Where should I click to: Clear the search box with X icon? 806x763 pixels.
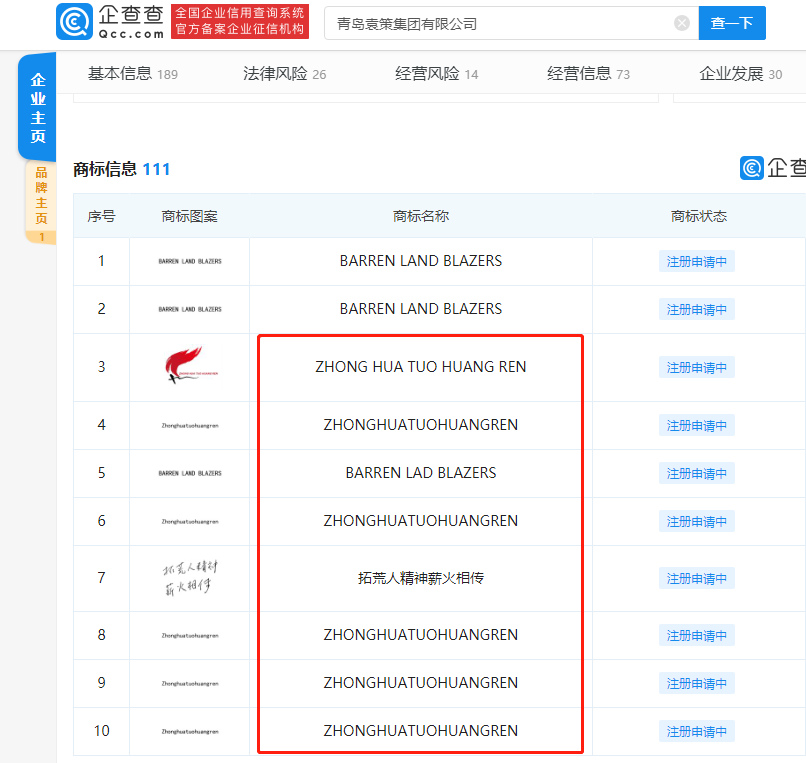coord(682,23)
